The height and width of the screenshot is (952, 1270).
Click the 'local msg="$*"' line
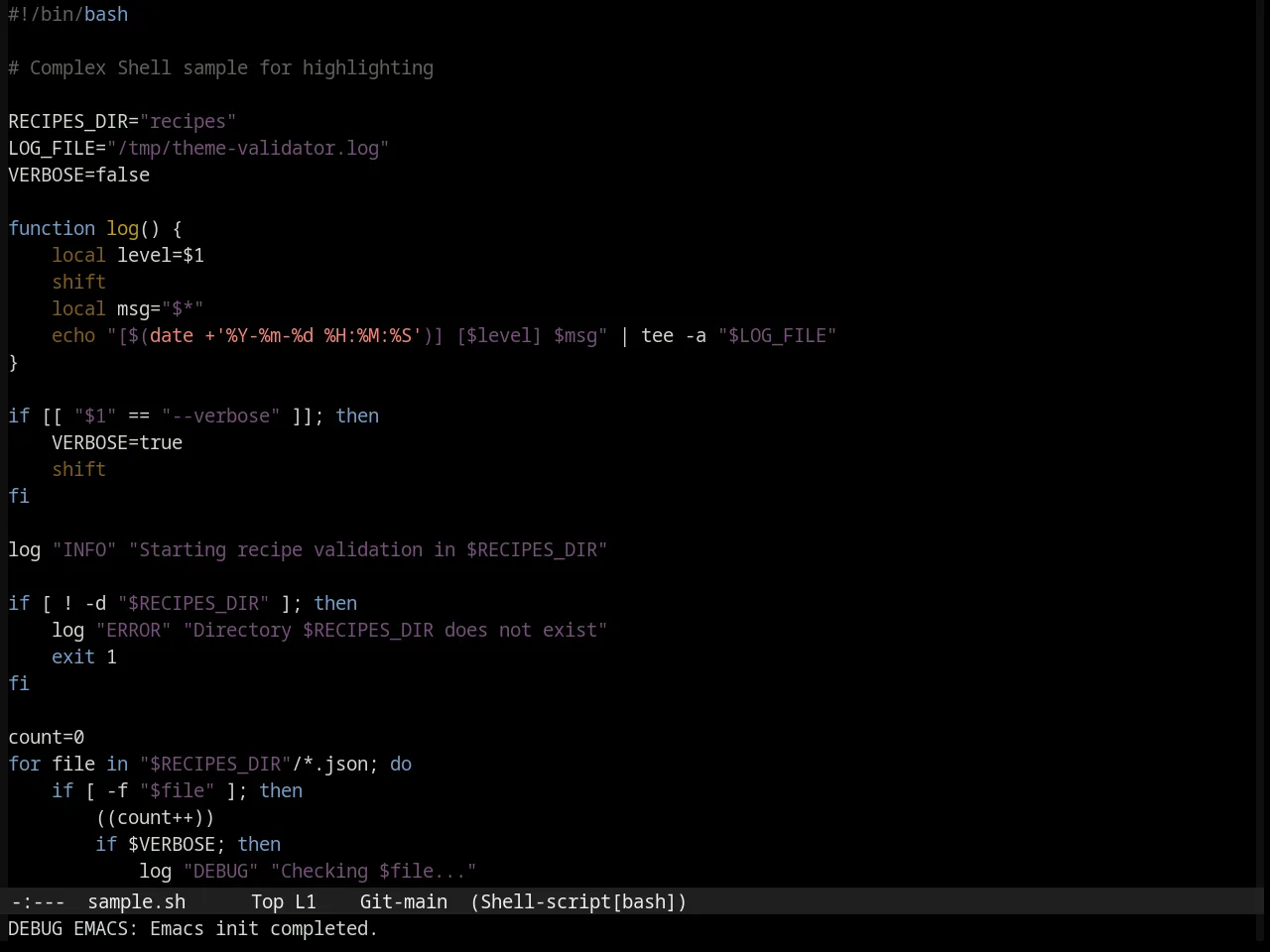[x=128, y=308]
